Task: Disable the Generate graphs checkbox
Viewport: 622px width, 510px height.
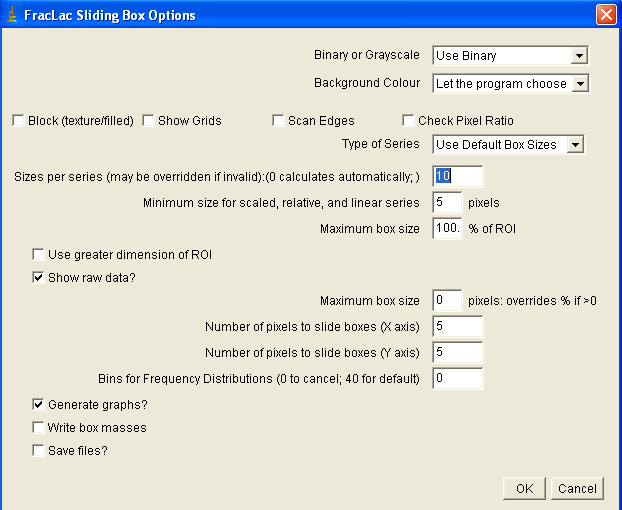Action: pos(38,405)
